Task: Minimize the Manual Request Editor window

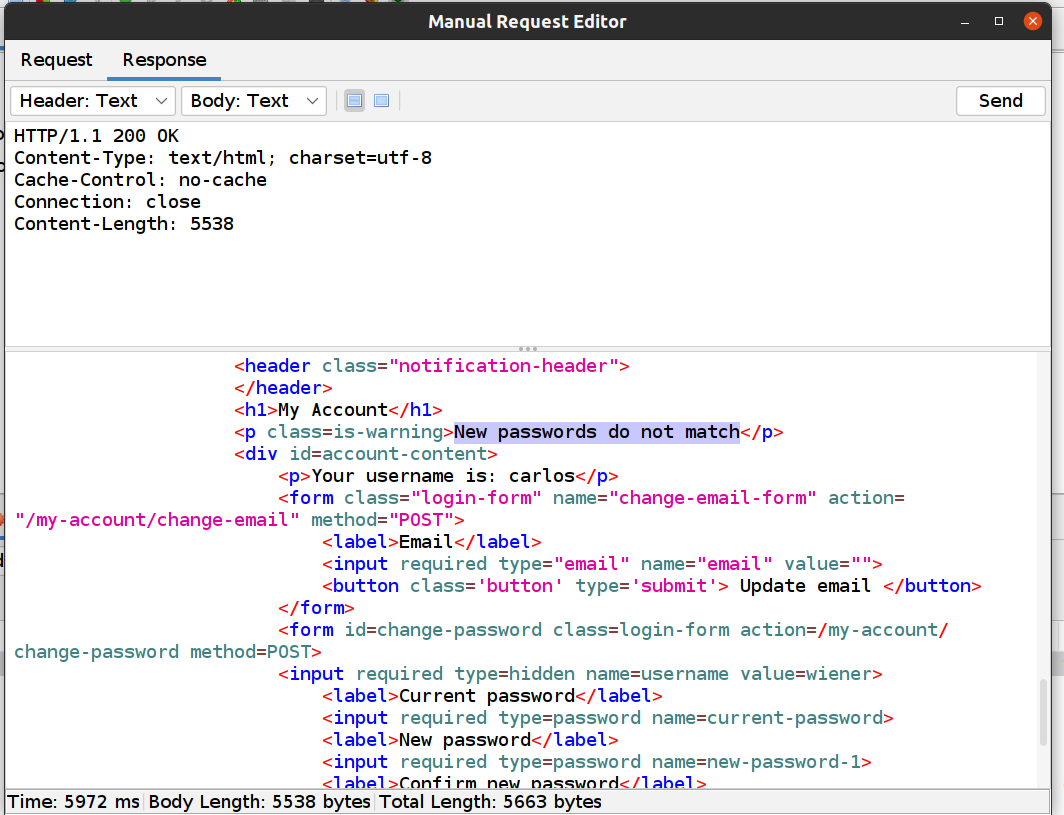Action: pyautogui.click(x=965, y=21)
